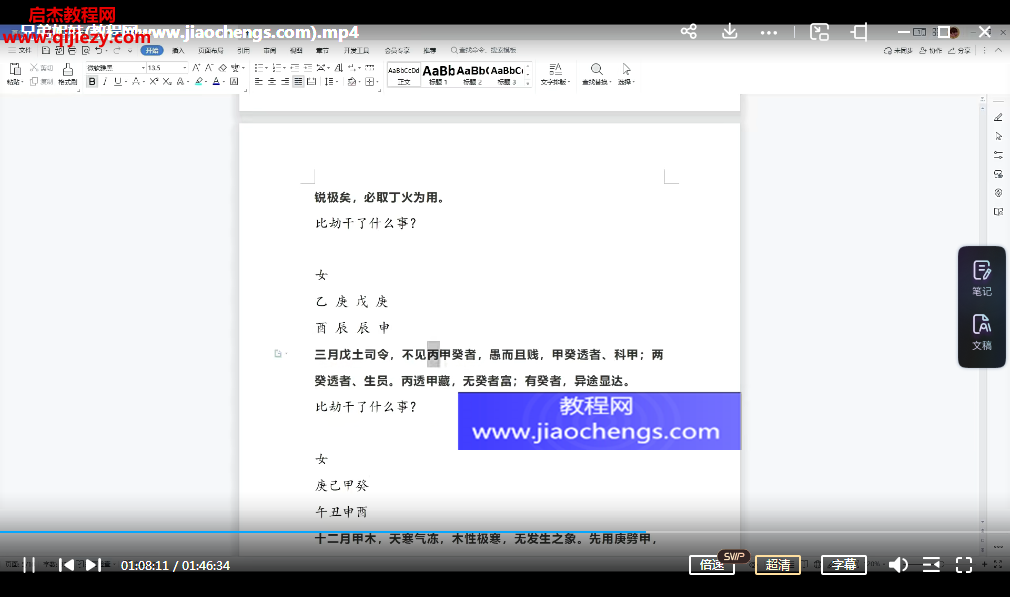1010x597 pixels.
Task: Click the player's crop screenshot icon
Action: click(859, 32)
